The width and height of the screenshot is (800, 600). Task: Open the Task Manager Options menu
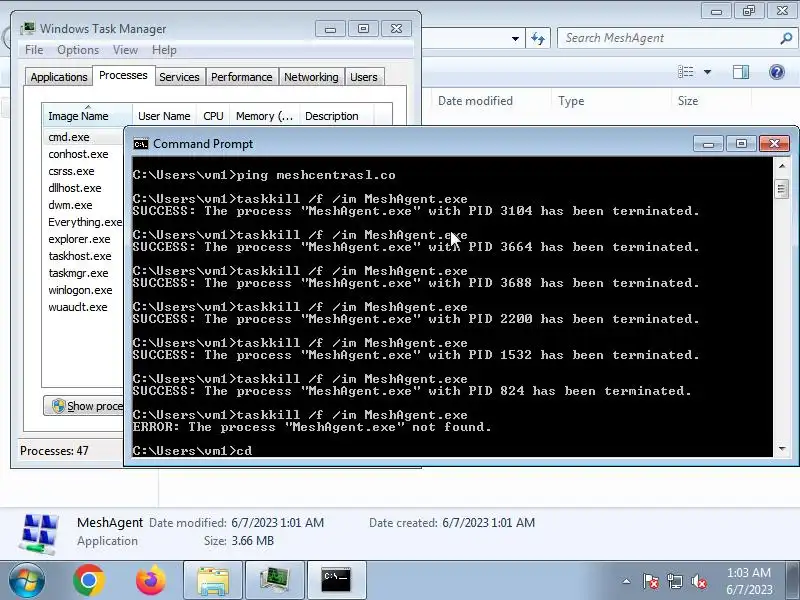(78, 50)
